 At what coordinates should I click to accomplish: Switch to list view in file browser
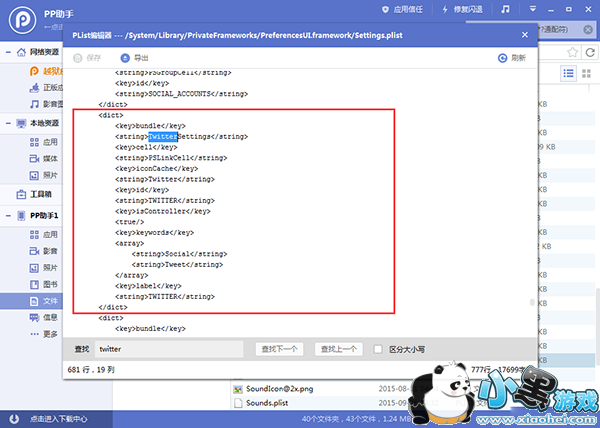tap(568, 73)
